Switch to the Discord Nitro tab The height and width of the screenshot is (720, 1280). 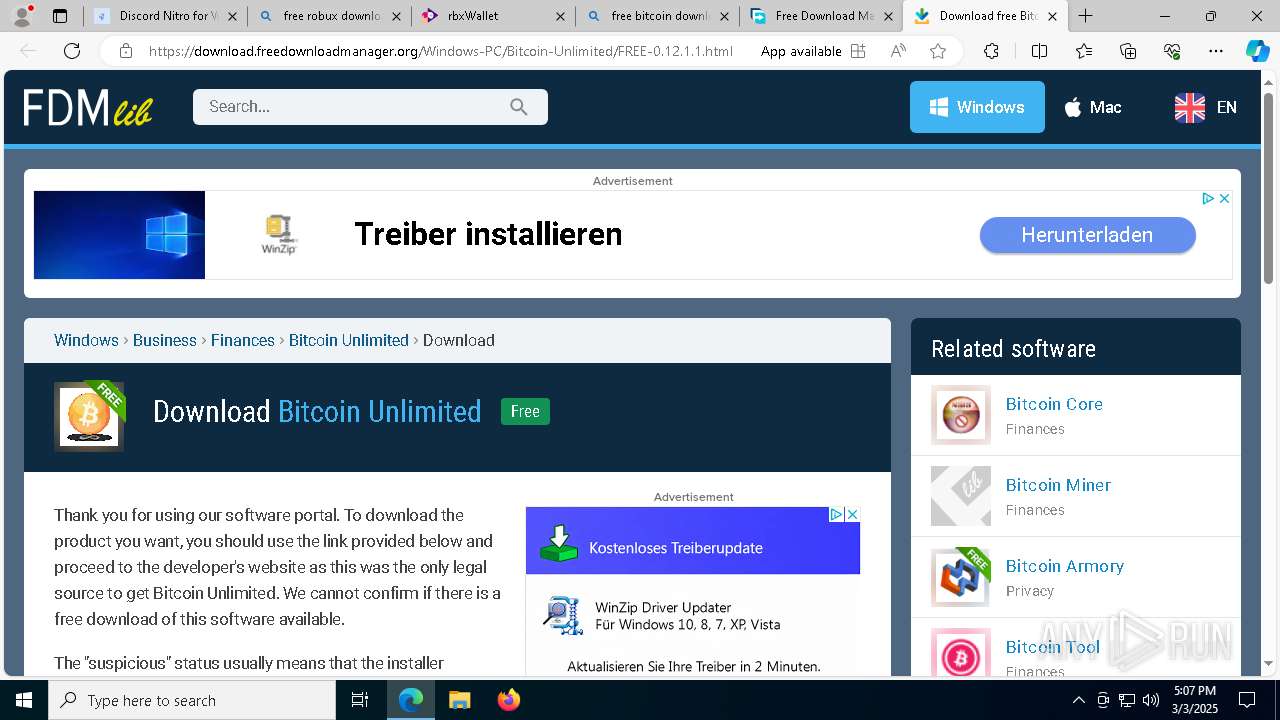pos(165,16)
